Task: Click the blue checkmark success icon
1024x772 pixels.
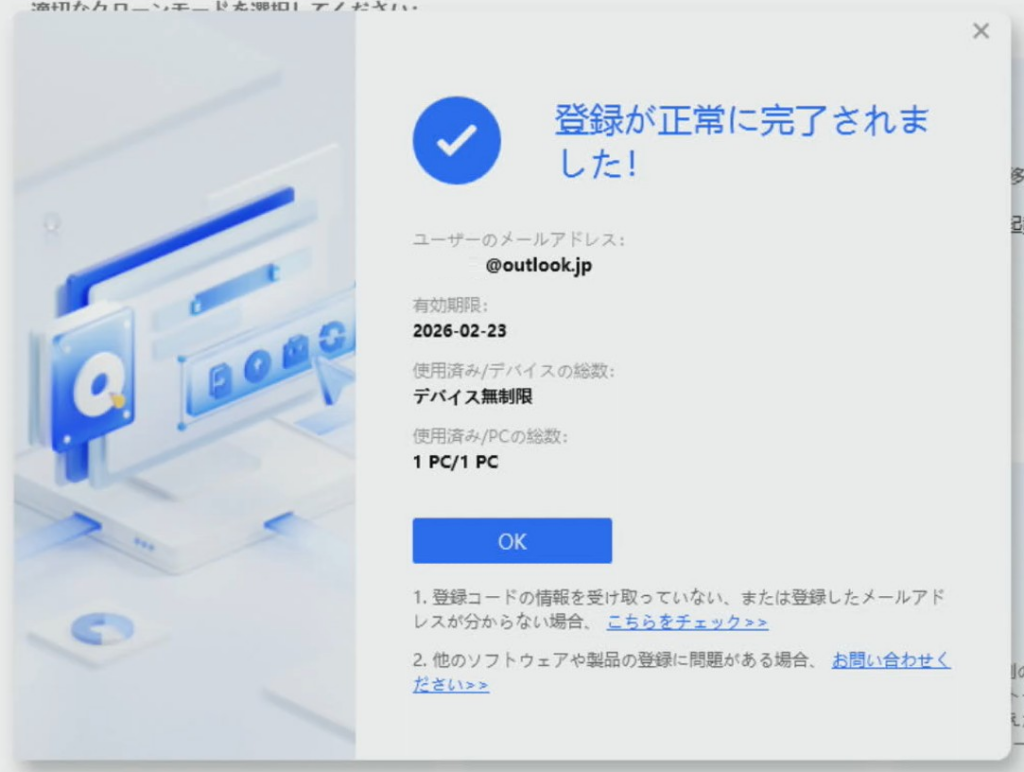Action: (456, 141)
